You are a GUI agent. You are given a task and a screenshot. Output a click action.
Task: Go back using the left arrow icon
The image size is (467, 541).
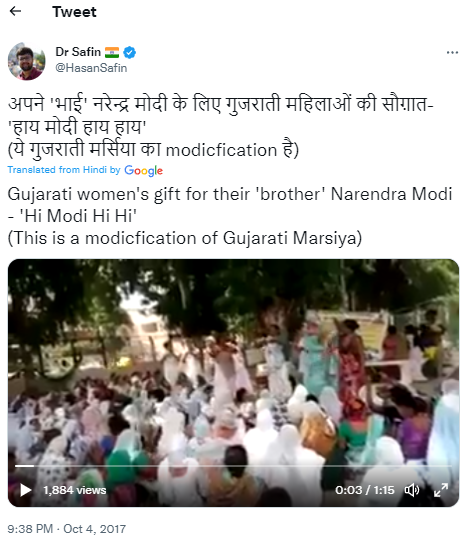pos(15,11)
